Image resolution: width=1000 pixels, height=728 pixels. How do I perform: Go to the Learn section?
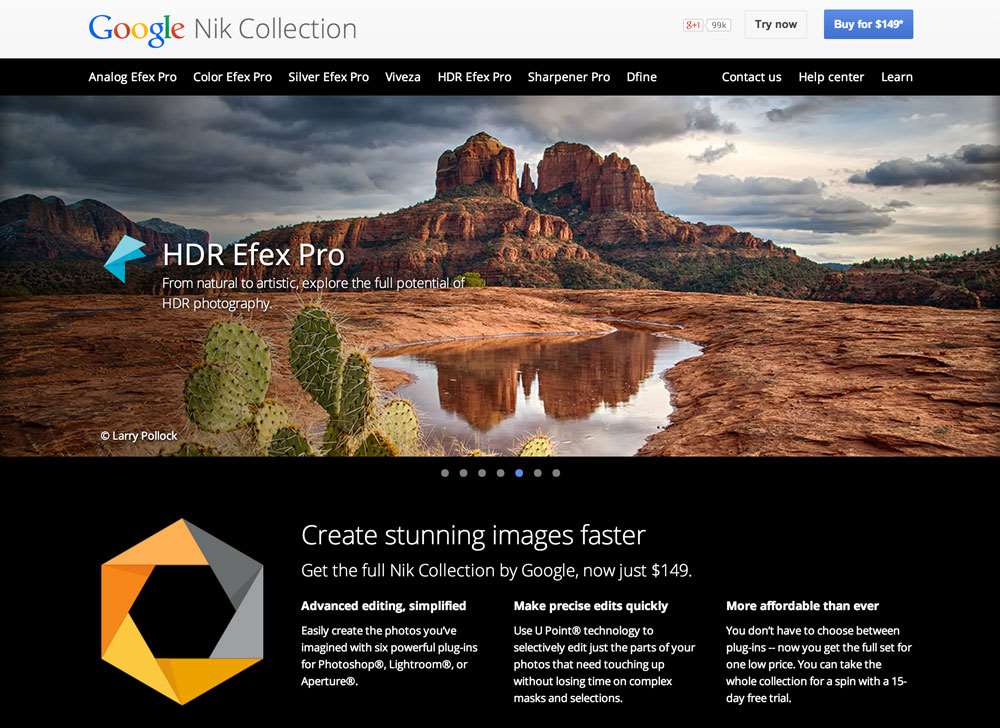(897, 77)
